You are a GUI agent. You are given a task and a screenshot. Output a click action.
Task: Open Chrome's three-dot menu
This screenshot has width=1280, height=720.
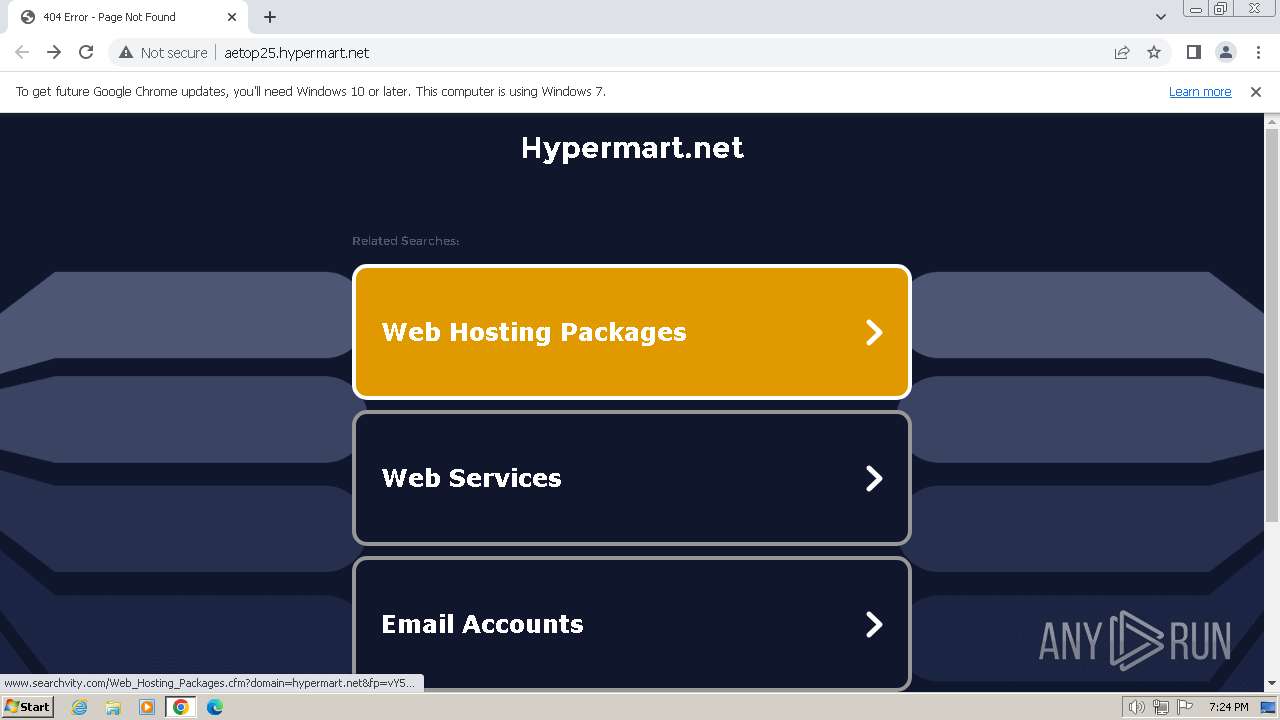[x=1258, y=53]
